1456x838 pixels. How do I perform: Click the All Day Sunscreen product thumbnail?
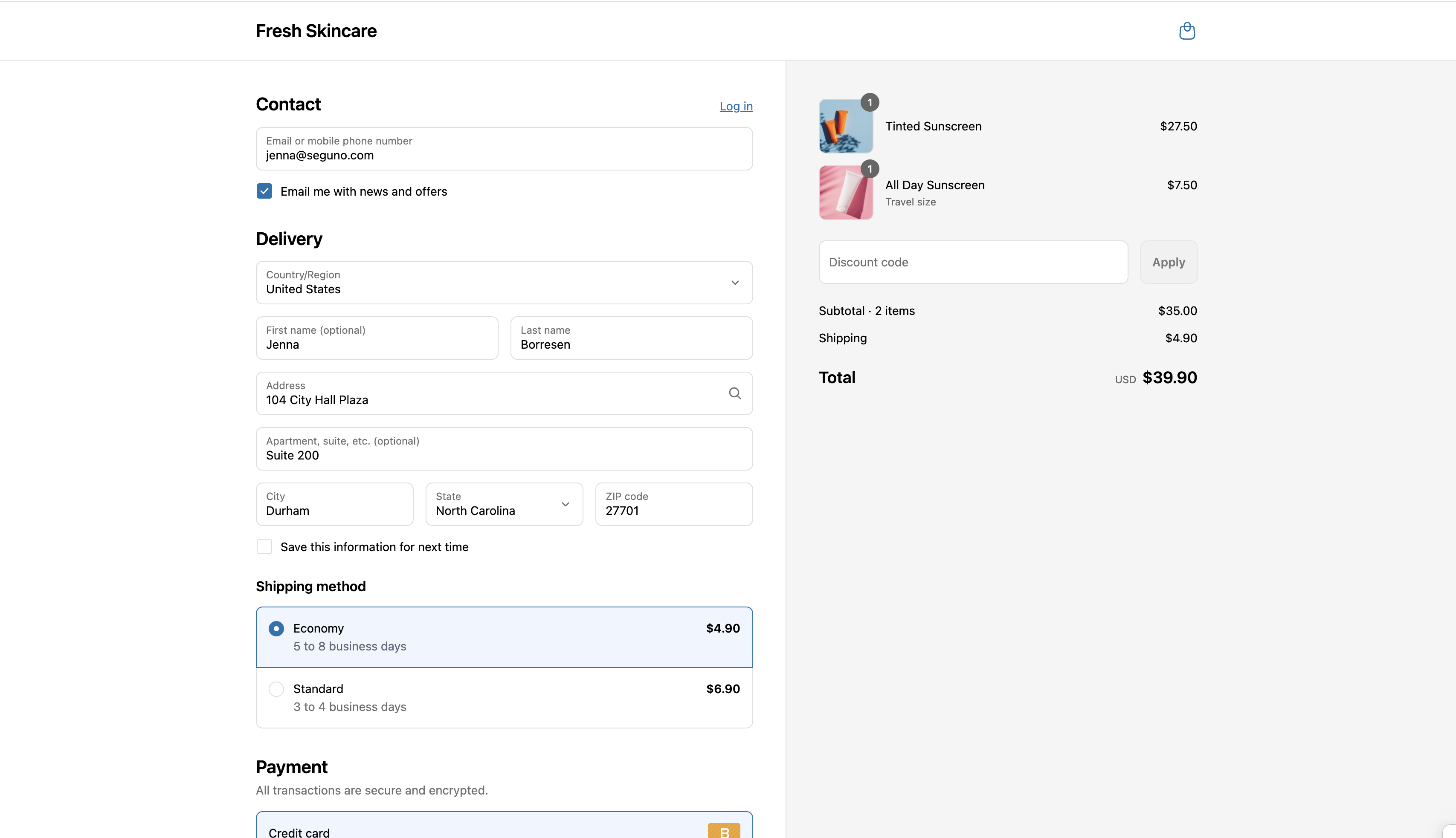point(845,193)
